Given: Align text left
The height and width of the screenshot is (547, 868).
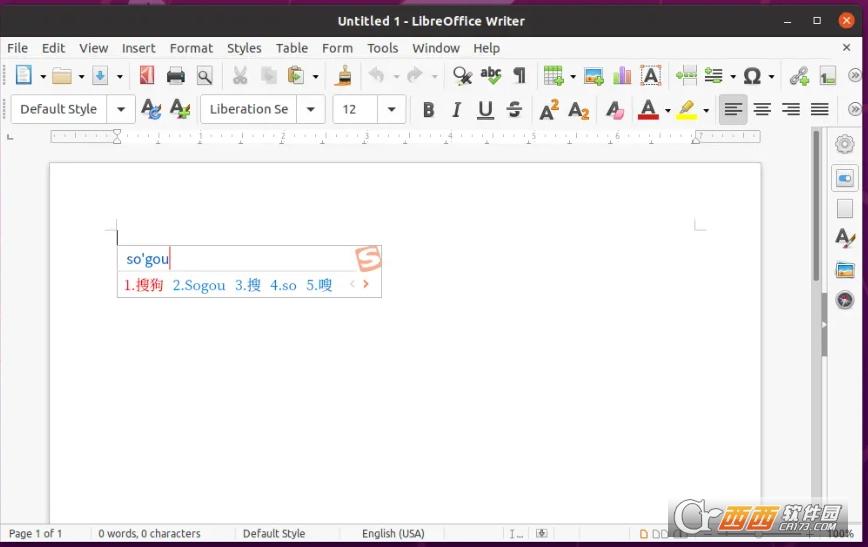Looking at the screenshot, I should (x=733, y=110).
